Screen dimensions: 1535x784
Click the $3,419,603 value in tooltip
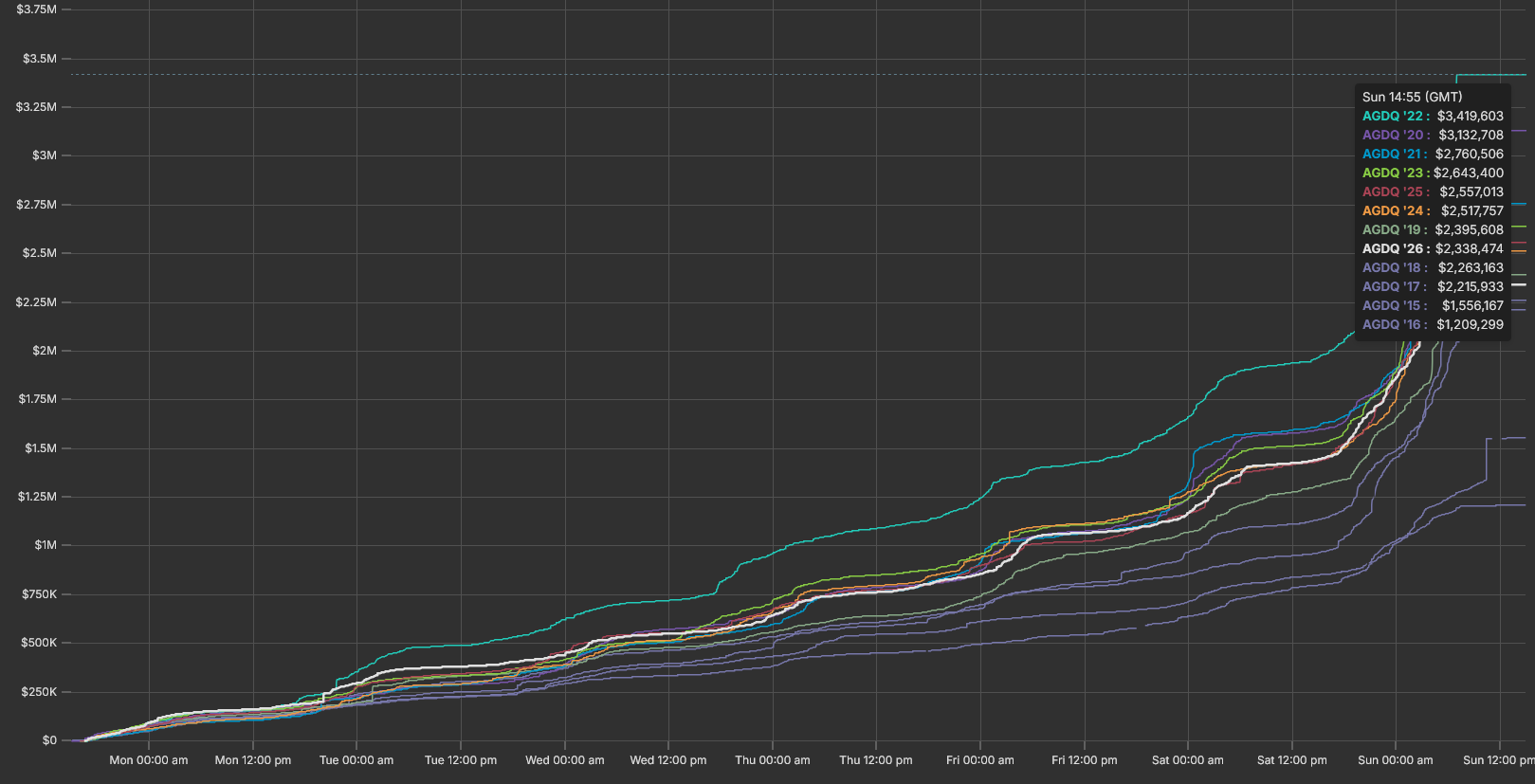pyautogui.click(x=1471, y=116)
